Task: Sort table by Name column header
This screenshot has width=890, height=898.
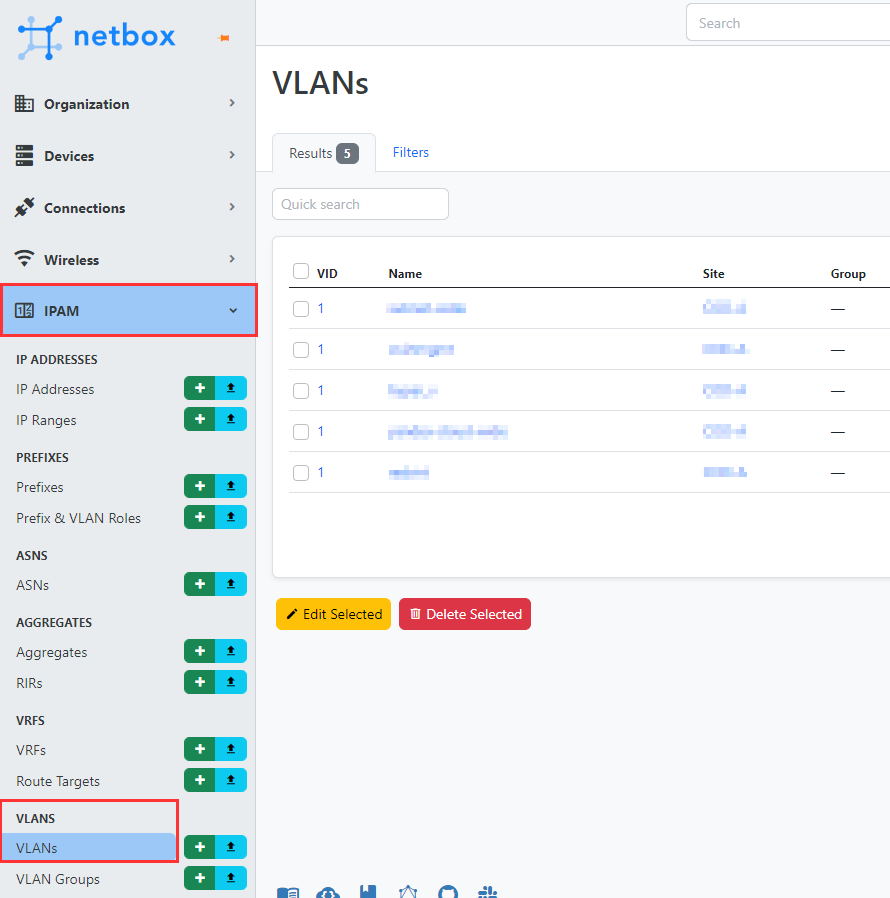Action: [x=405, y=274]
